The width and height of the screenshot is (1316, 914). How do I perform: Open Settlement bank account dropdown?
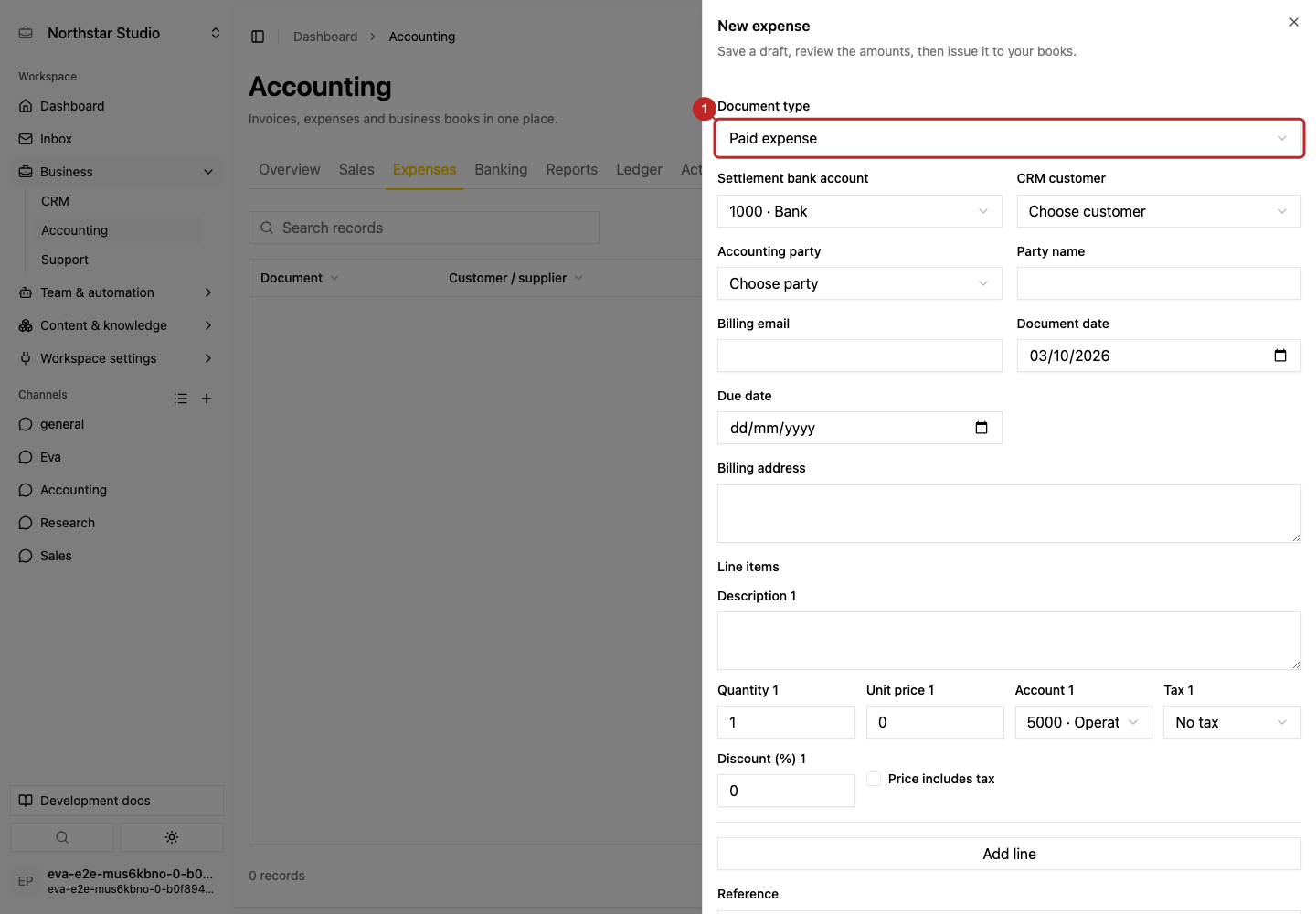pyautogui.click(x=859, y=211)
